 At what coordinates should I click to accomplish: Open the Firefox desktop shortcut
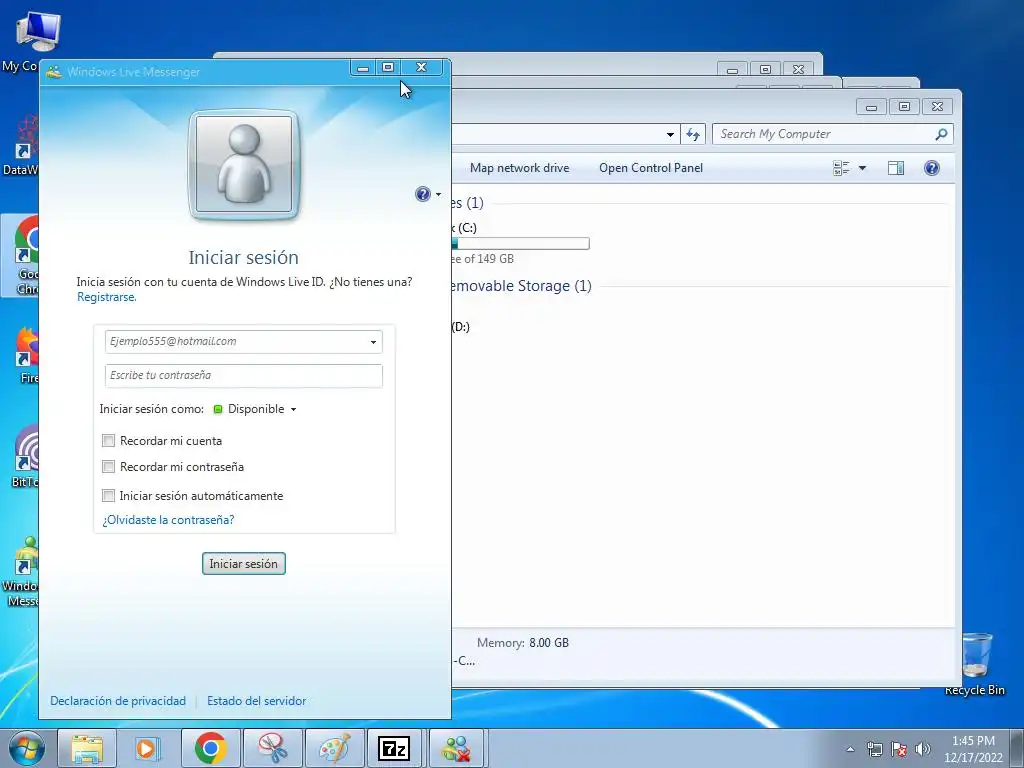pyautogui.click(x=25, y=356)
